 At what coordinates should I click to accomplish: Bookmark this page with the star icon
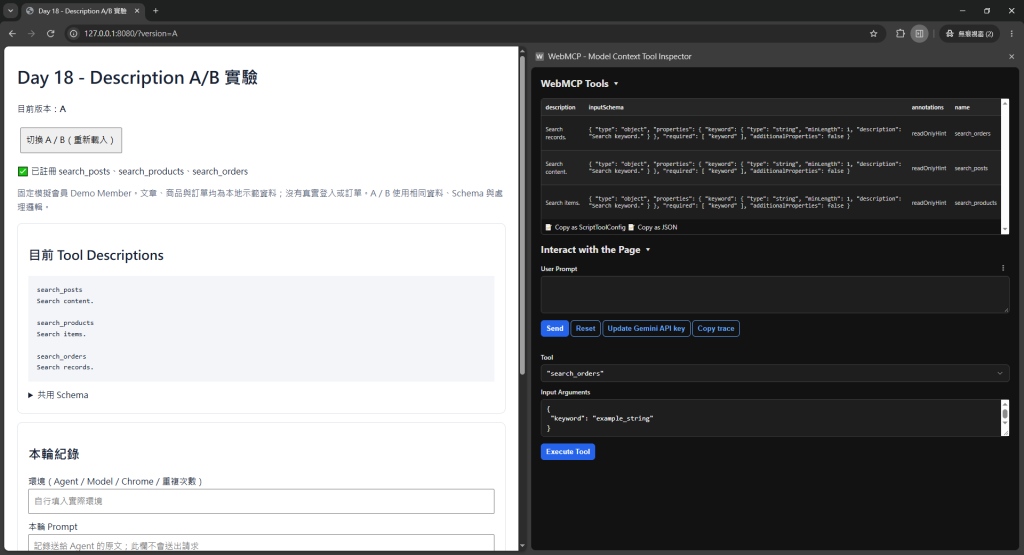tap(873, 33)
